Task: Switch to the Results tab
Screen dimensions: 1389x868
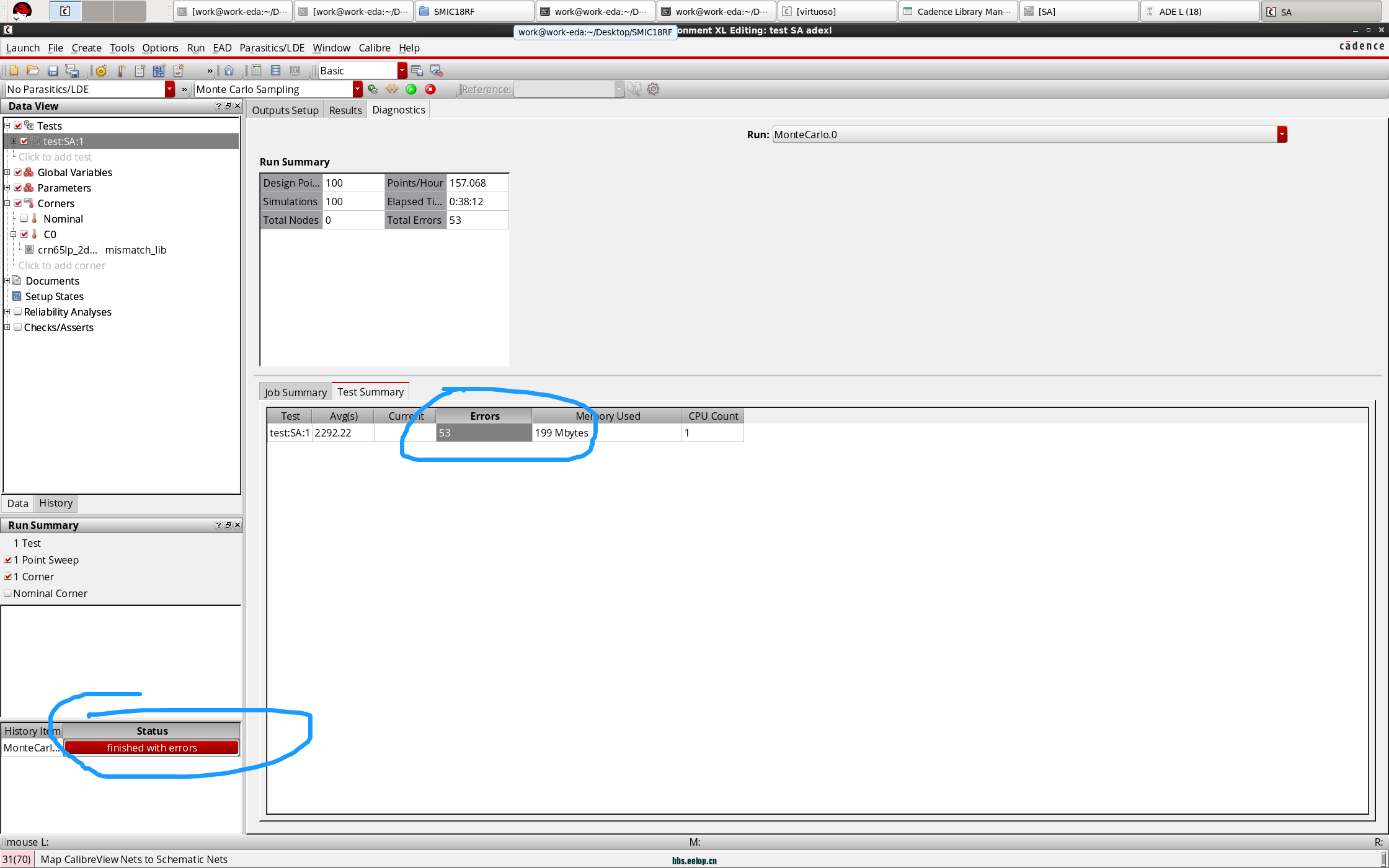Action: coord(345,110)
